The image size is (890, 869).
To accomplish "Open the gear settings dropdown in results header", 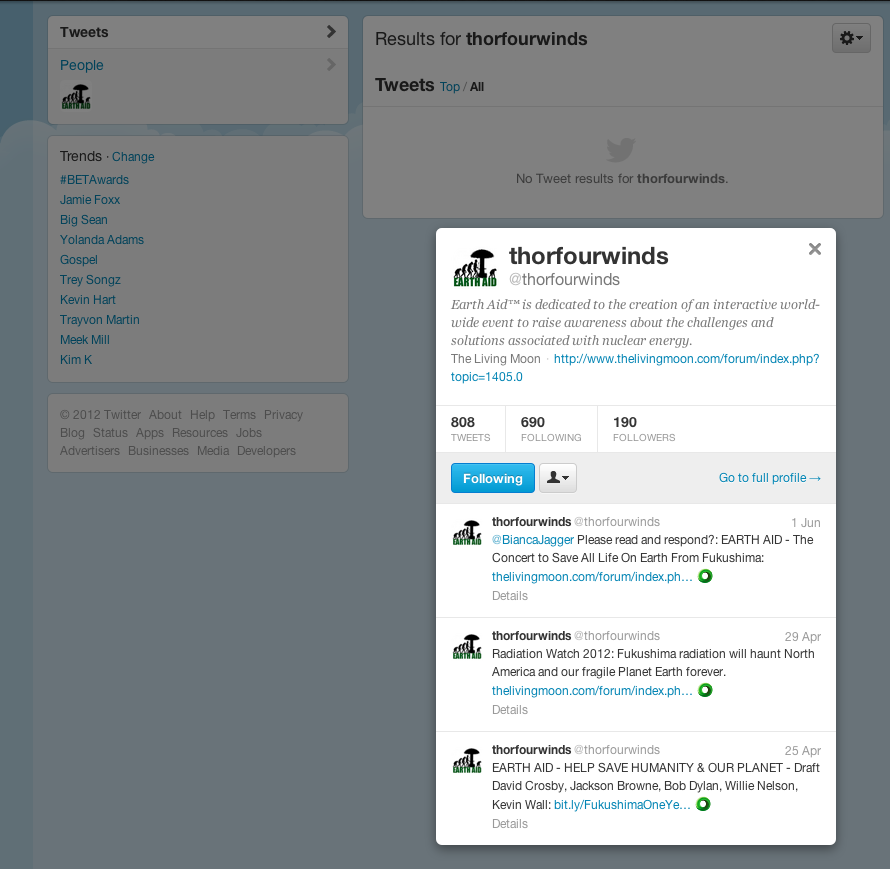I will pyautogui.click(x=852, y=39).
